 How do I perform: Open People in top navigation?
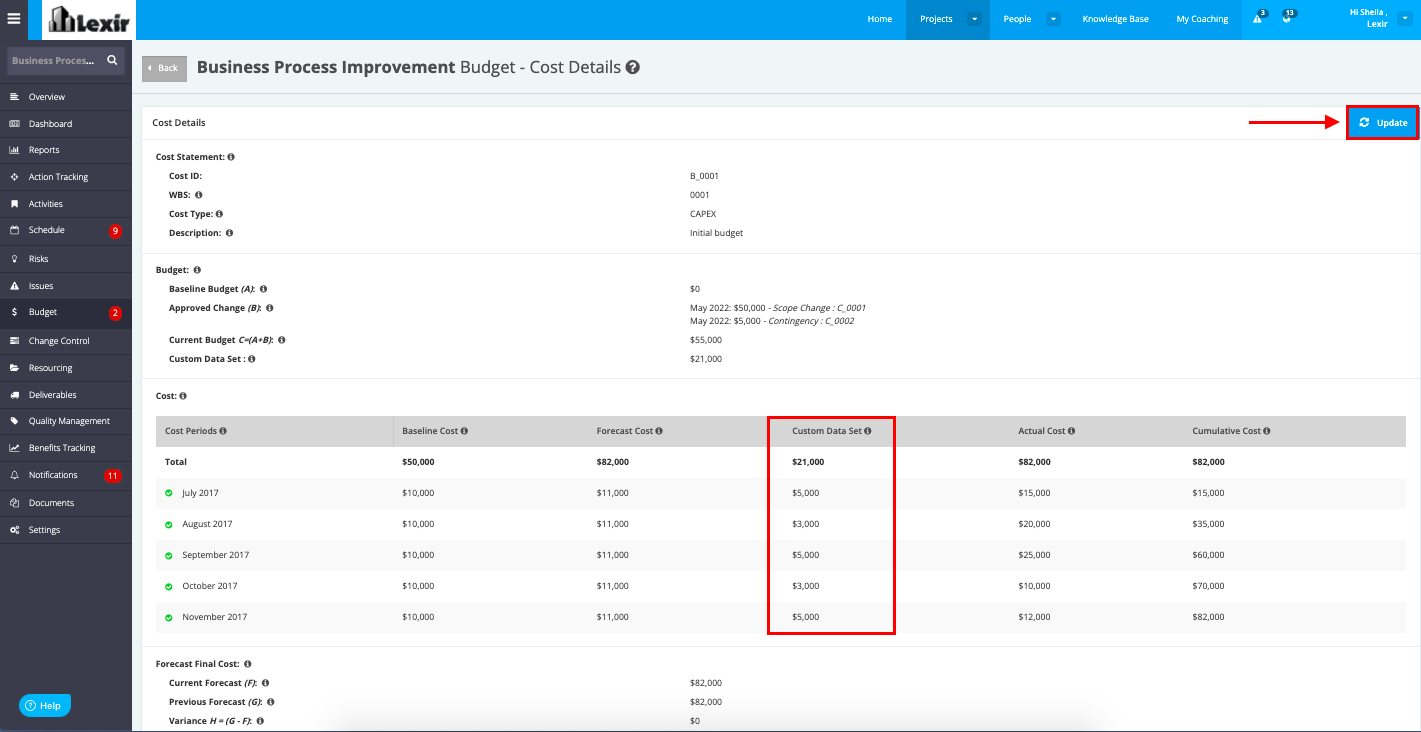1017,19
